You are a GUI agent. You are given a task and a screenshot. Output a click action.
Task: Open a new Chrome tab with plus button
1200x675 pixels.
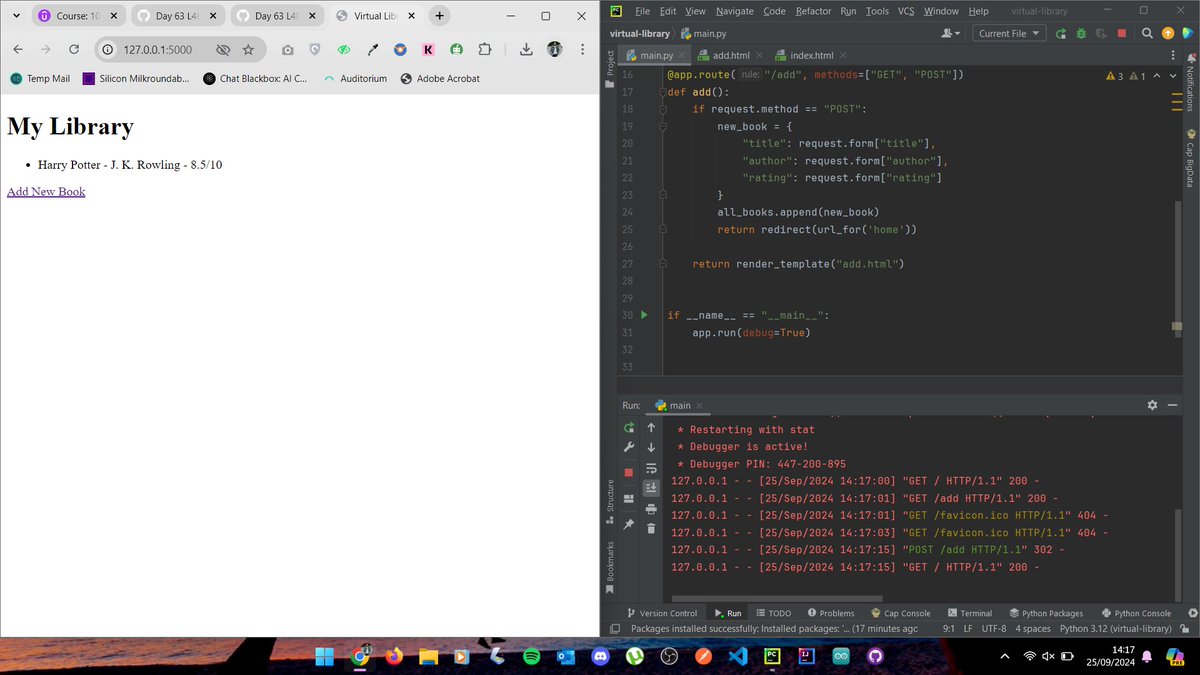click(x=439, y=16)
